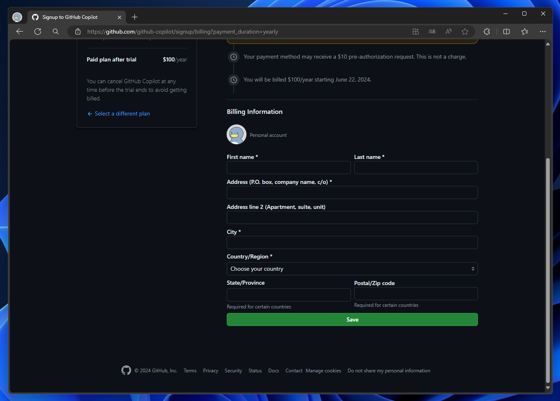View site information lock icon
Image resolution: width=560 pixels, height=401 pixels.
[78, 32]
